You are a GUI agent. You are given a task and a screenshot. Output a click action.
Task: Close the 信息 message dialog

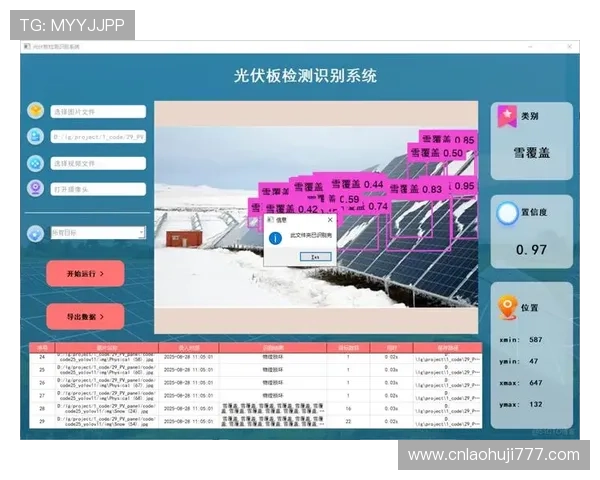pos(330,220)
